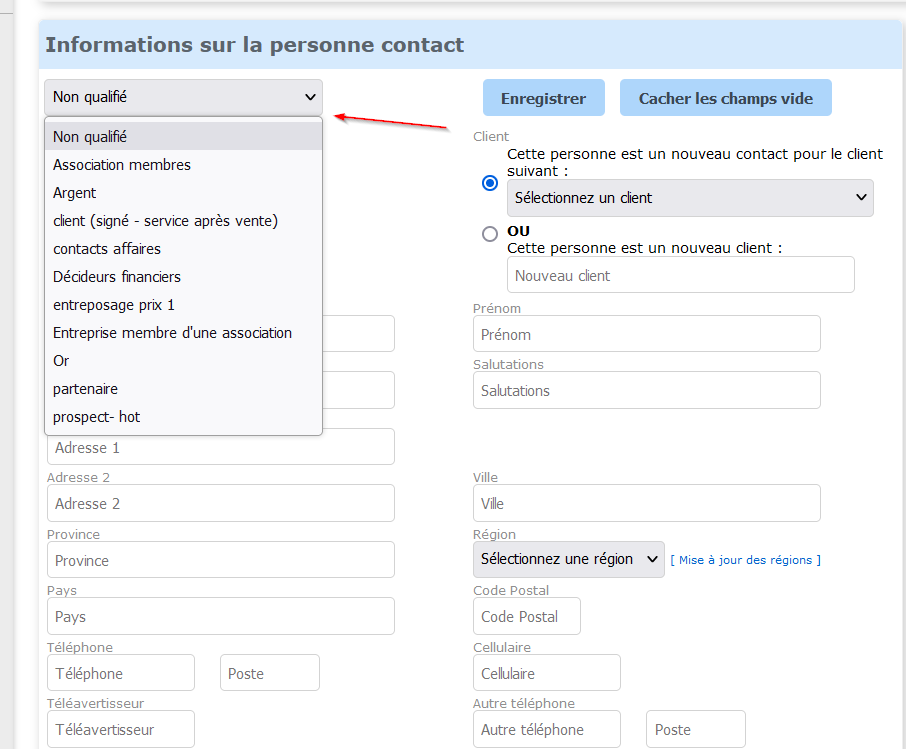The height and width of the screenshot is (749, 906).
Task: Choose 'Décideurs financiers' in the dropdown
Action: coord(117,277)
